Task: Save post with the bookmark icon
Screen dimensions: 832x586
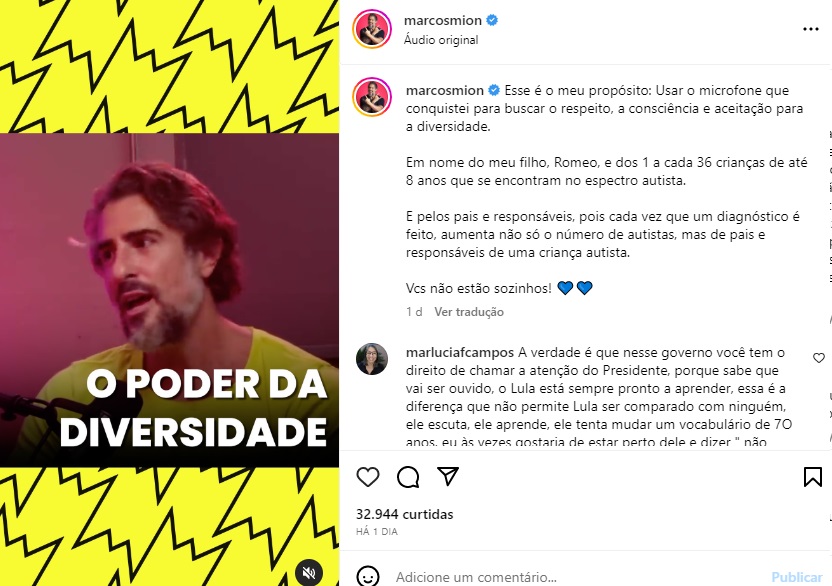Action: (812, 477)
